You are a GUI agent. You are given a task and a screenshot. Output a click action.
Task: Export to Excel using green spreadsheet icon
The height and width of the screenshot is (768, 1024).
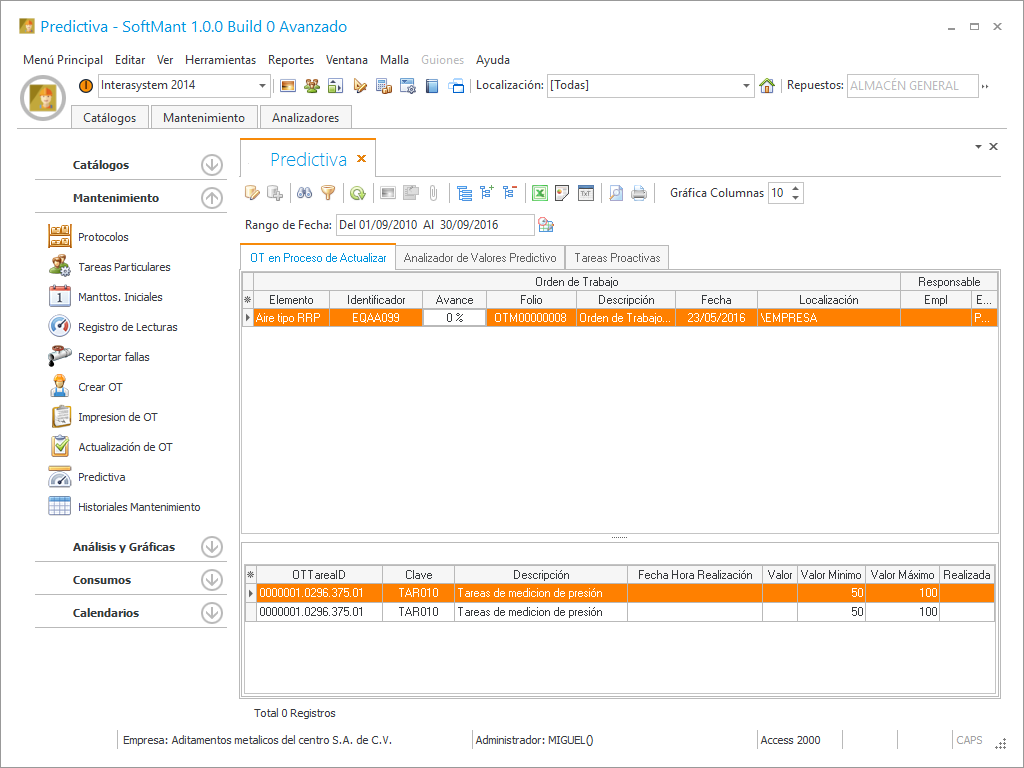(540, 193)
